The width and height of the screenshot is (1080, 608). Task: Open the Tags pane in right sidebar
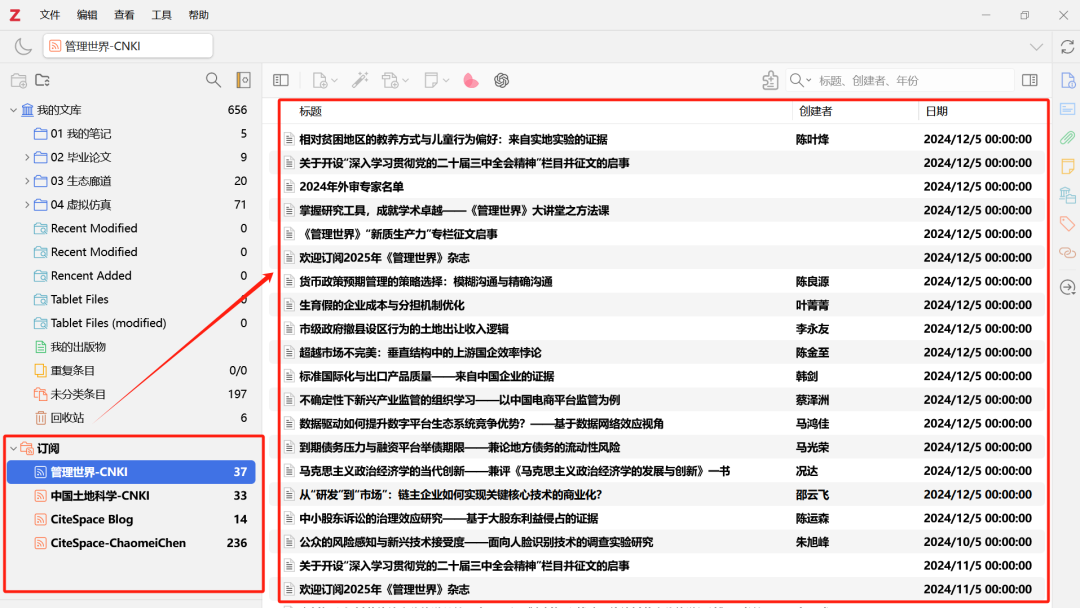[1067, 223]
